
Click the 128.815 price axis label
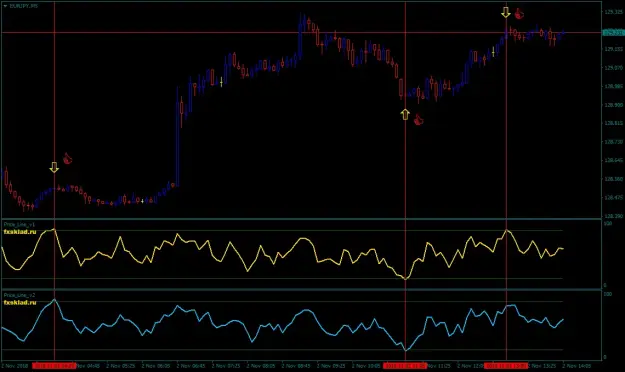613,123
